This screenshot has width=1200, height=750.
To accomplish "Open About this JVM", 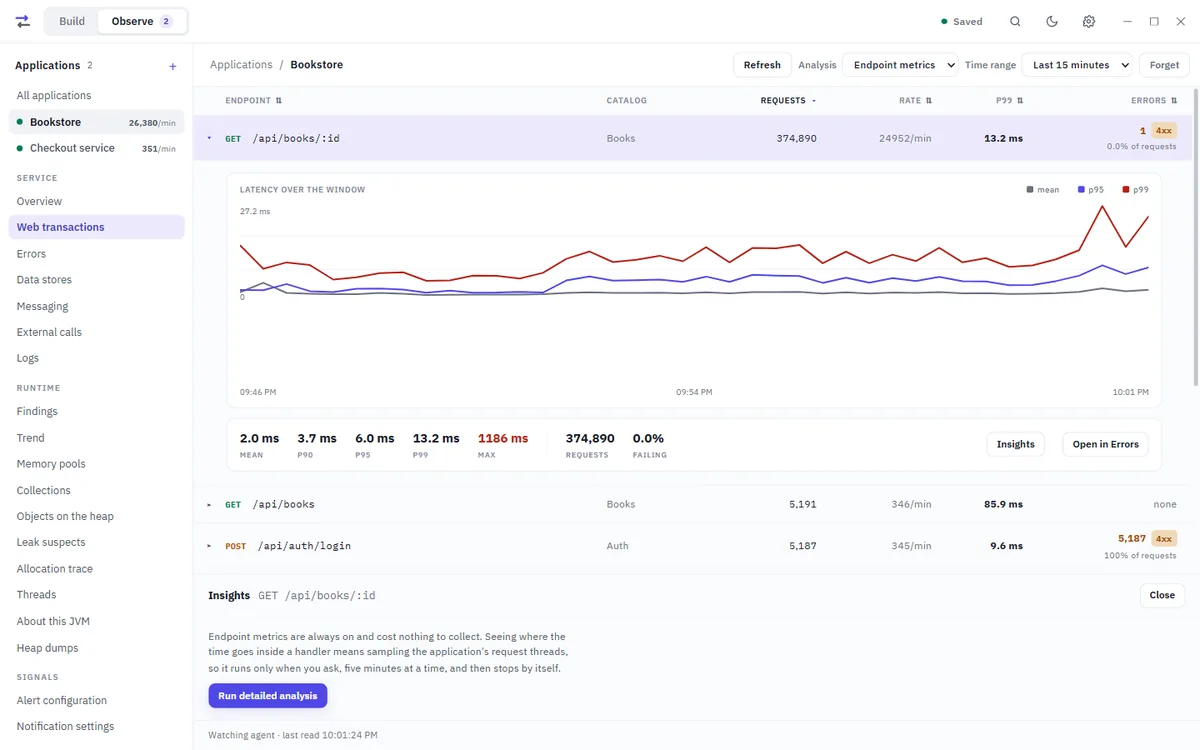I will point(96,621).
